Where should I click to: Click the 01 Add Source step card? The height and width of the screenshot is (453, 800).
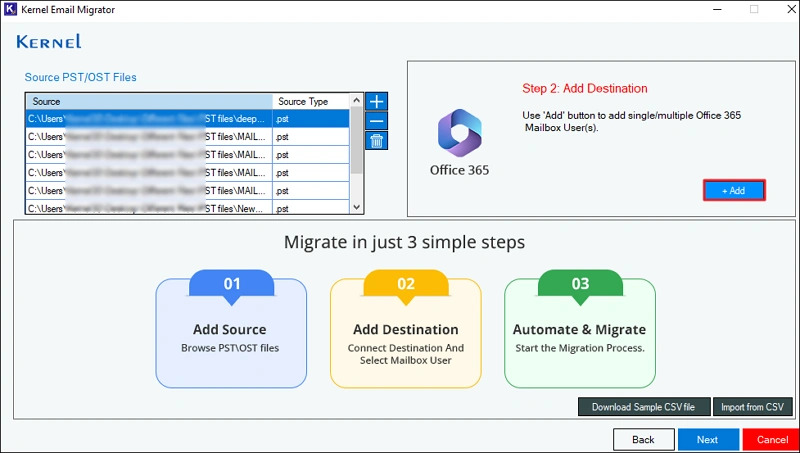click(232, 333)
